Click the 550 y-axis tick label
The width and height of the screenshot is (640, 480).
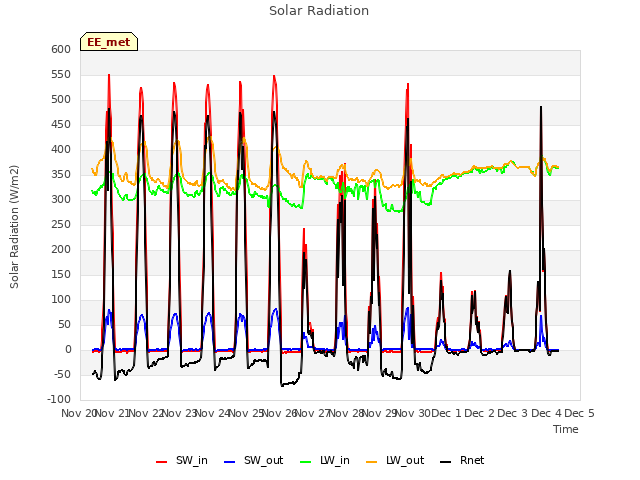[61, 74]
